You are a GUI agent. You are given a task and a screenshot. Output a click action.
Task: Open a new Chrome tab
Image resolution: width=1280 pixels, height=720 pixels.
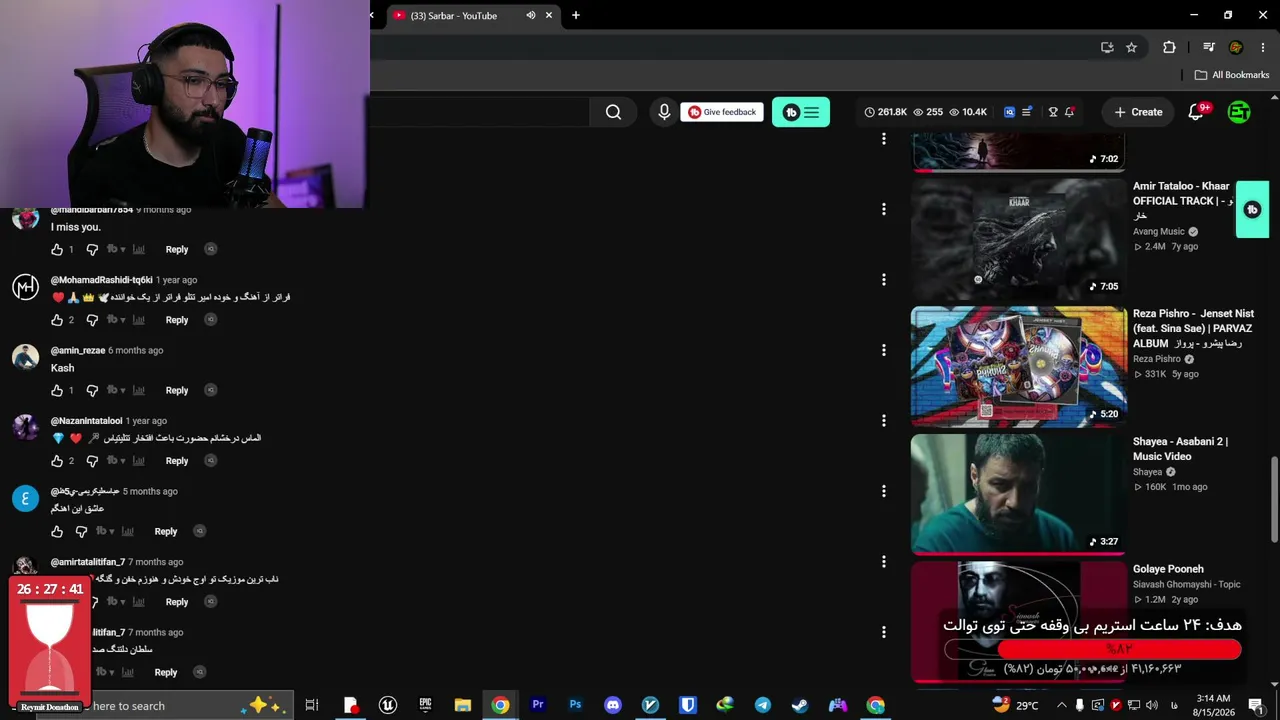[x=576, y=15]
